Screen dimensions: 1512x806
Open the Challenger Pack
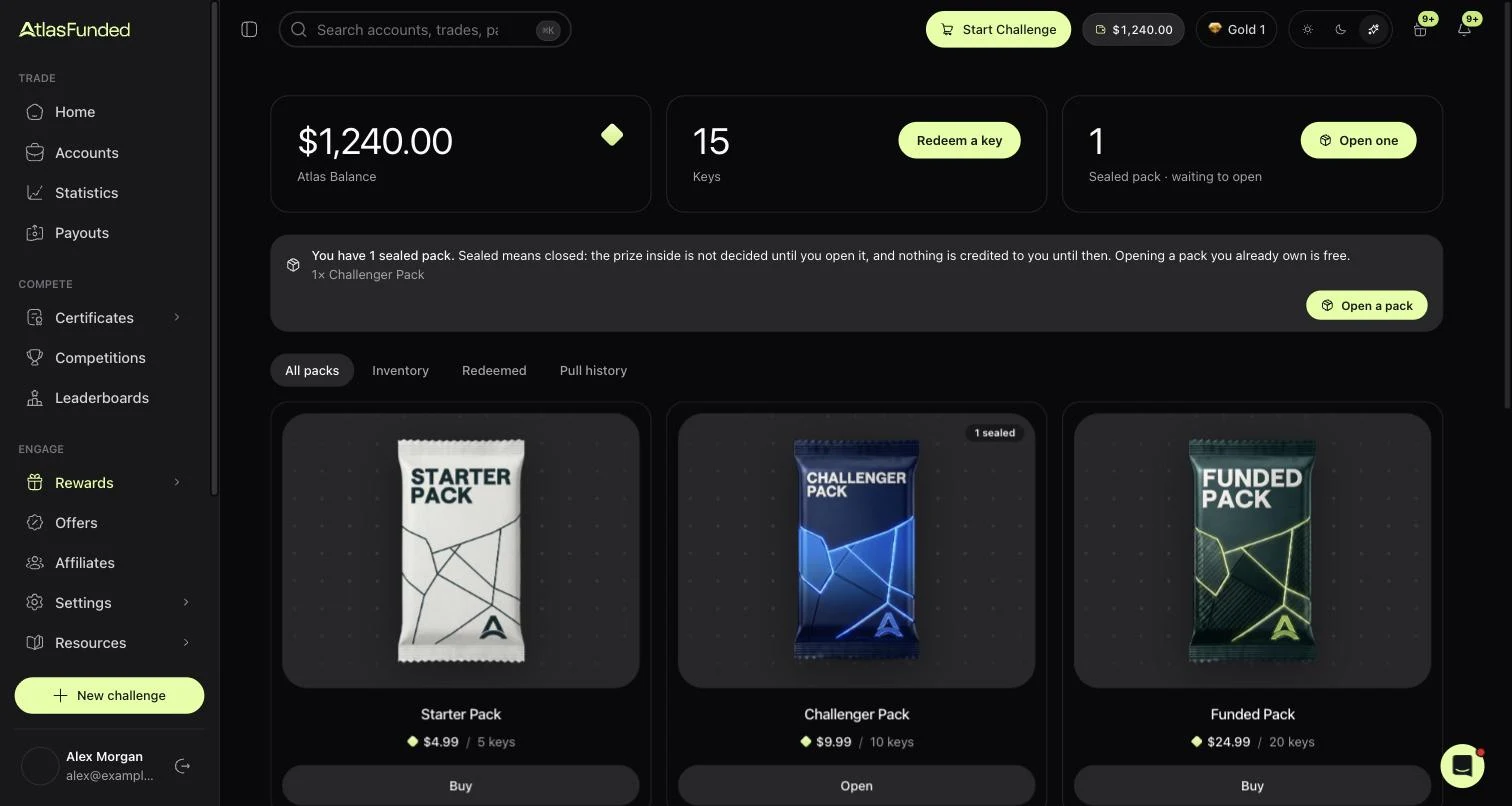[857, 786]
